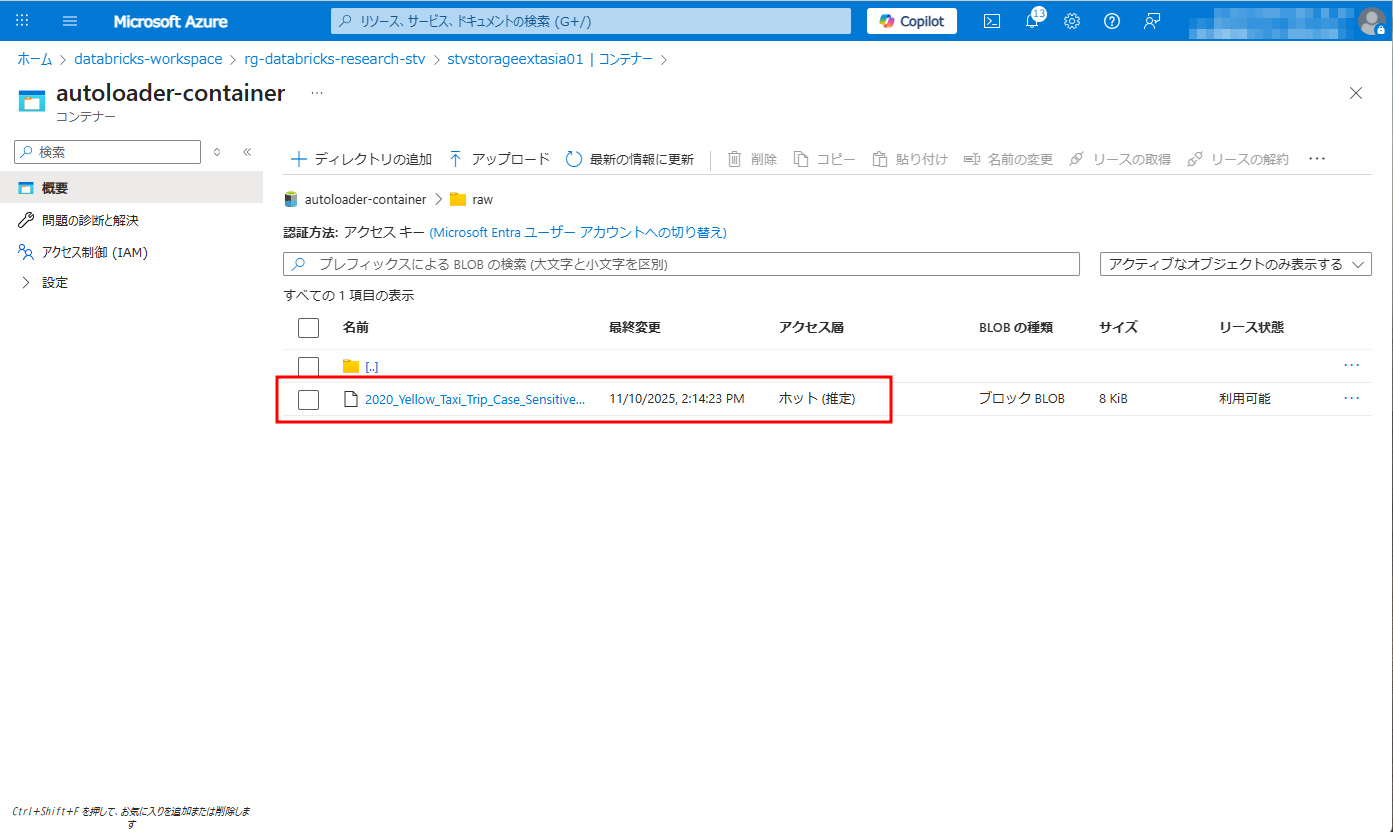Image resolution: width=1393 pixels, height=832 pixels.
Task: Select 問題の診断と解決 in sidebar
Action: (89, 220)
